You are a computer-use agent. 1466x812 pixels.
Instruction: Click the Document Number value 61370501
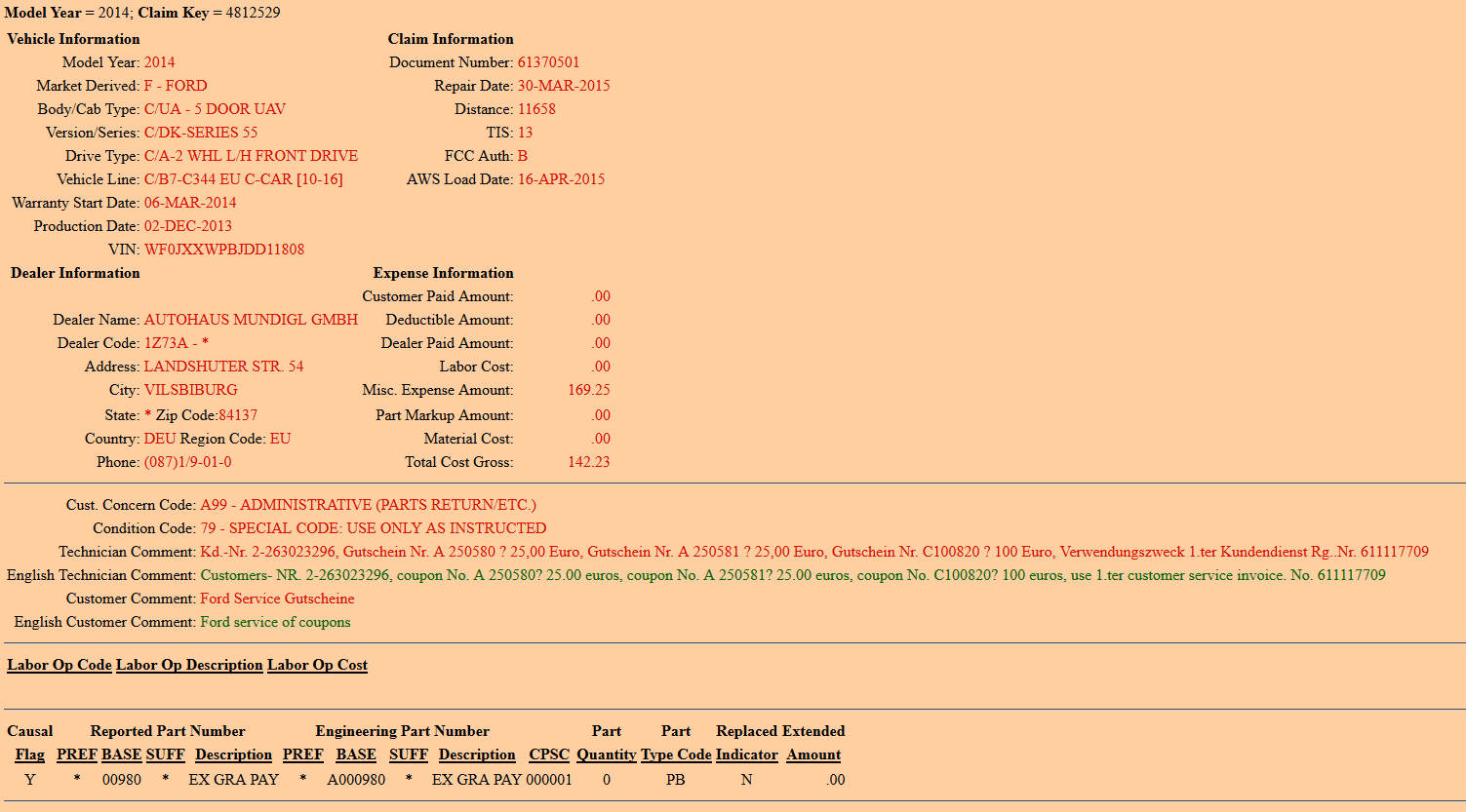[548, 62]
